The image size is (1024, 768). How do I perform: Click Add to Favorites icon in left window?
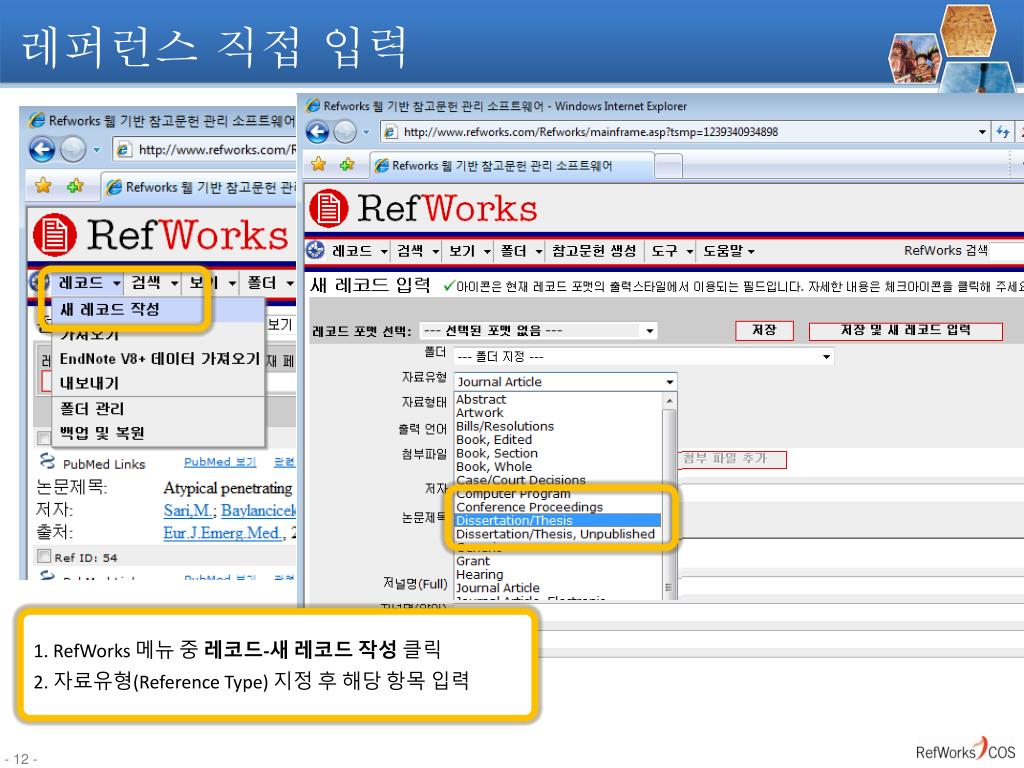pos(75,185)
